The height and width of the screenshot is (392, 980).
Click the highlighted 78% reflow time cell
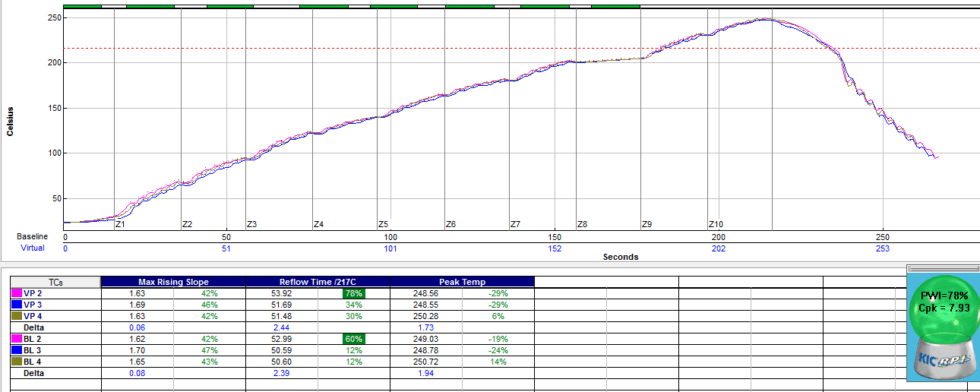point(353,293)
